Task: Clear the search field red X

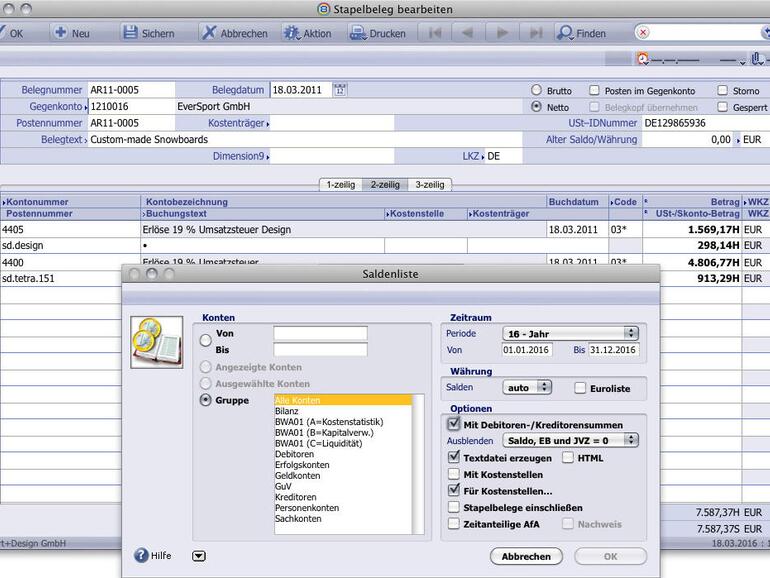Action: 643,32
